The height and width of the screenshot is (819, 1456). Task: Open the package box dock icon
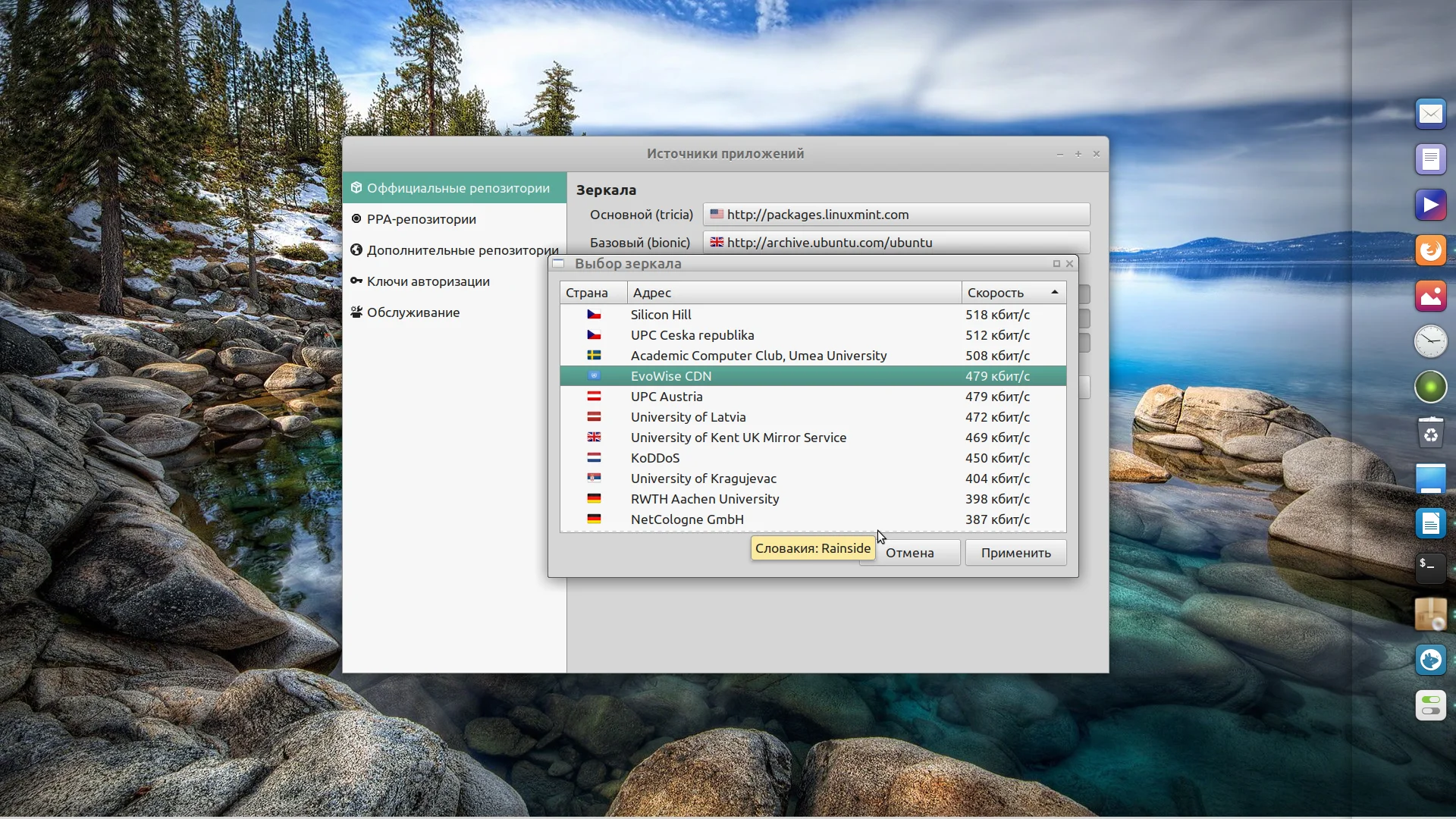(1430, 613)
